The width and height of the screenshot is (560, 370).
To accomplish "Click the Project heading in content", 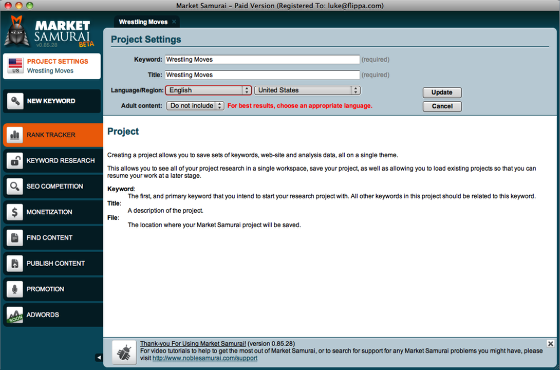I will click(x=123, y=131).
